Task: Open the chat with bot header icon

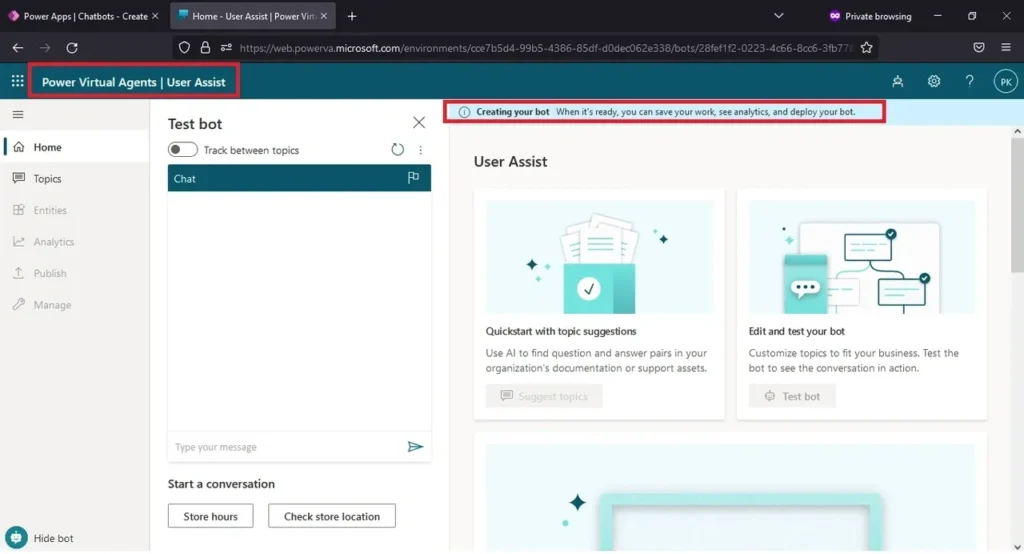Action: tap(898, 82)
